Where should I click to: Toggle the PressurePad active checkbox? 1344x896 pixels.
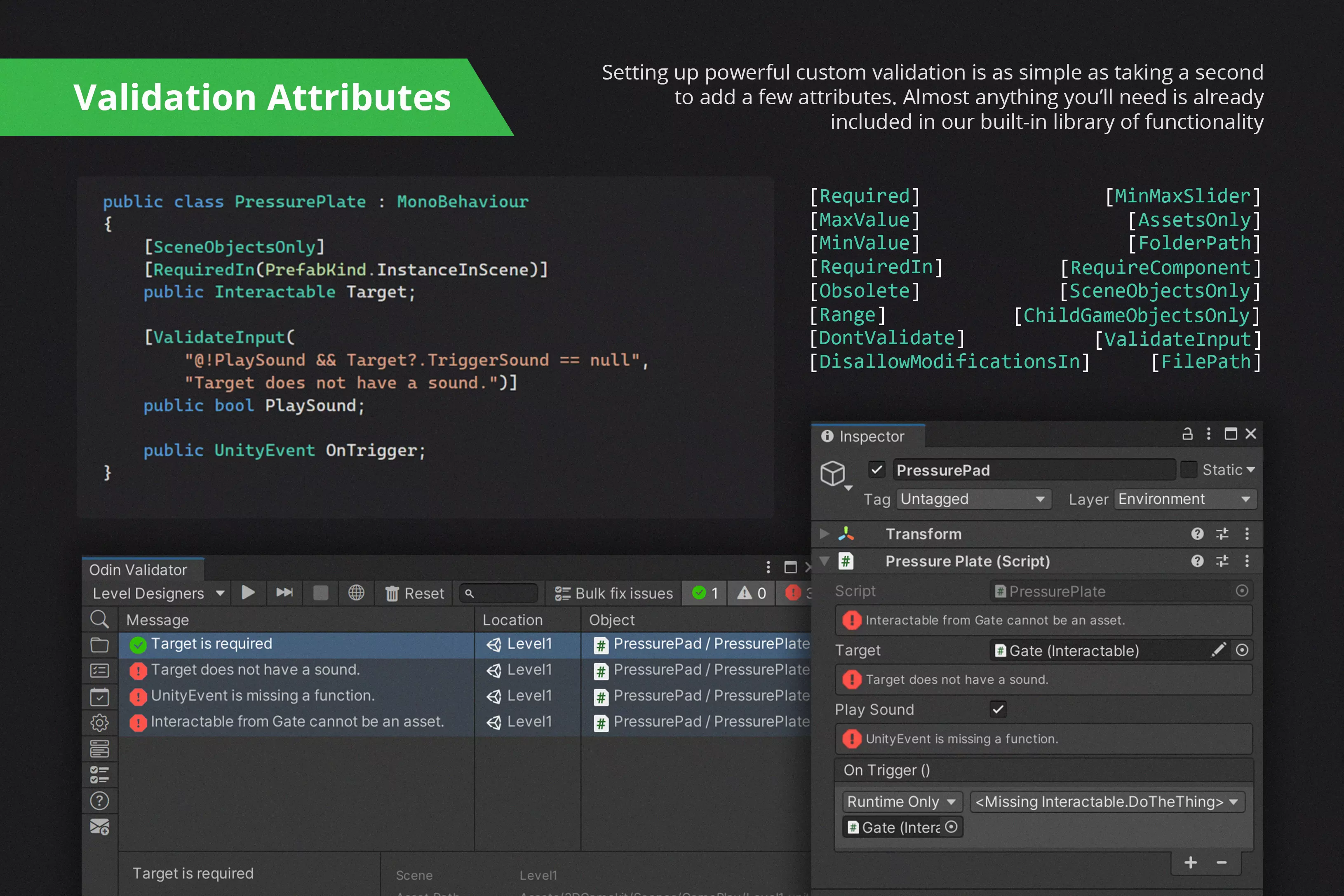pos(876,470)
